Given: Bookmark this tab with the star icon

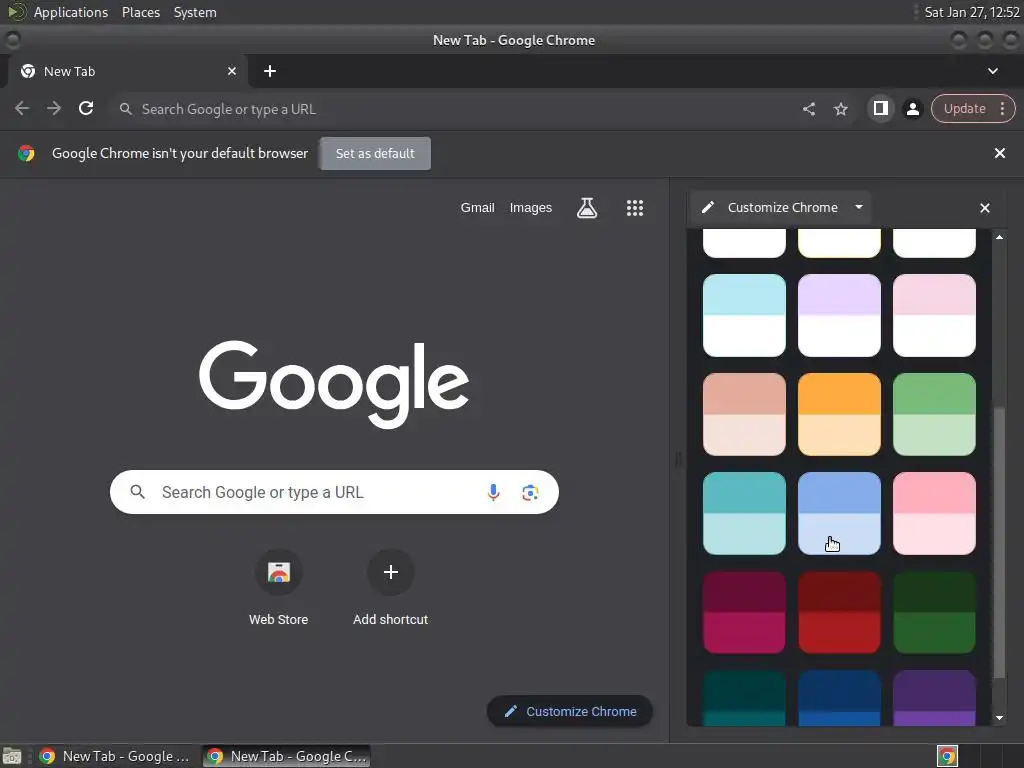Looking at the screenshot, I should click(x=840, y=109).
